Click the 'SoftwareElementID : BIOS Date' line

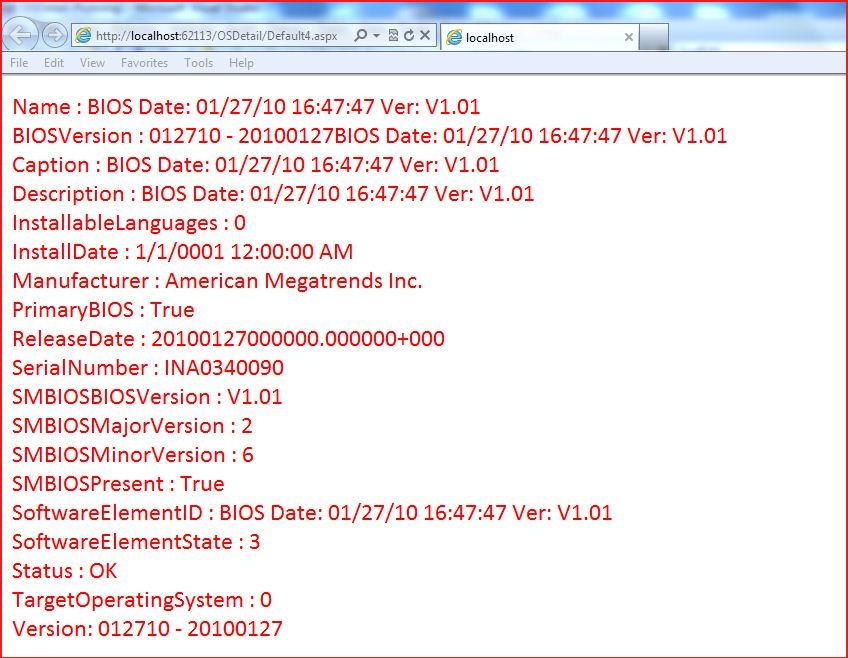312,513
